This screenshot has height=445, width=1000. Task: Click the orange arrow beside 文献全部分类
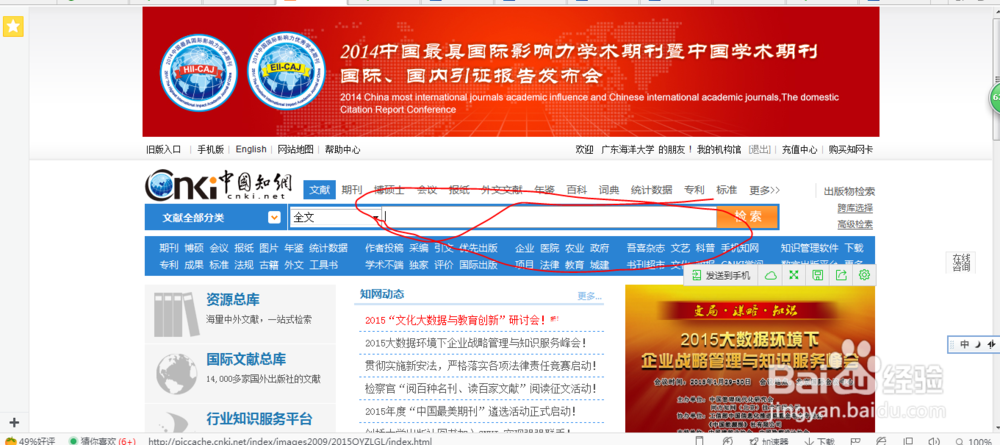(x=274, y=217)
